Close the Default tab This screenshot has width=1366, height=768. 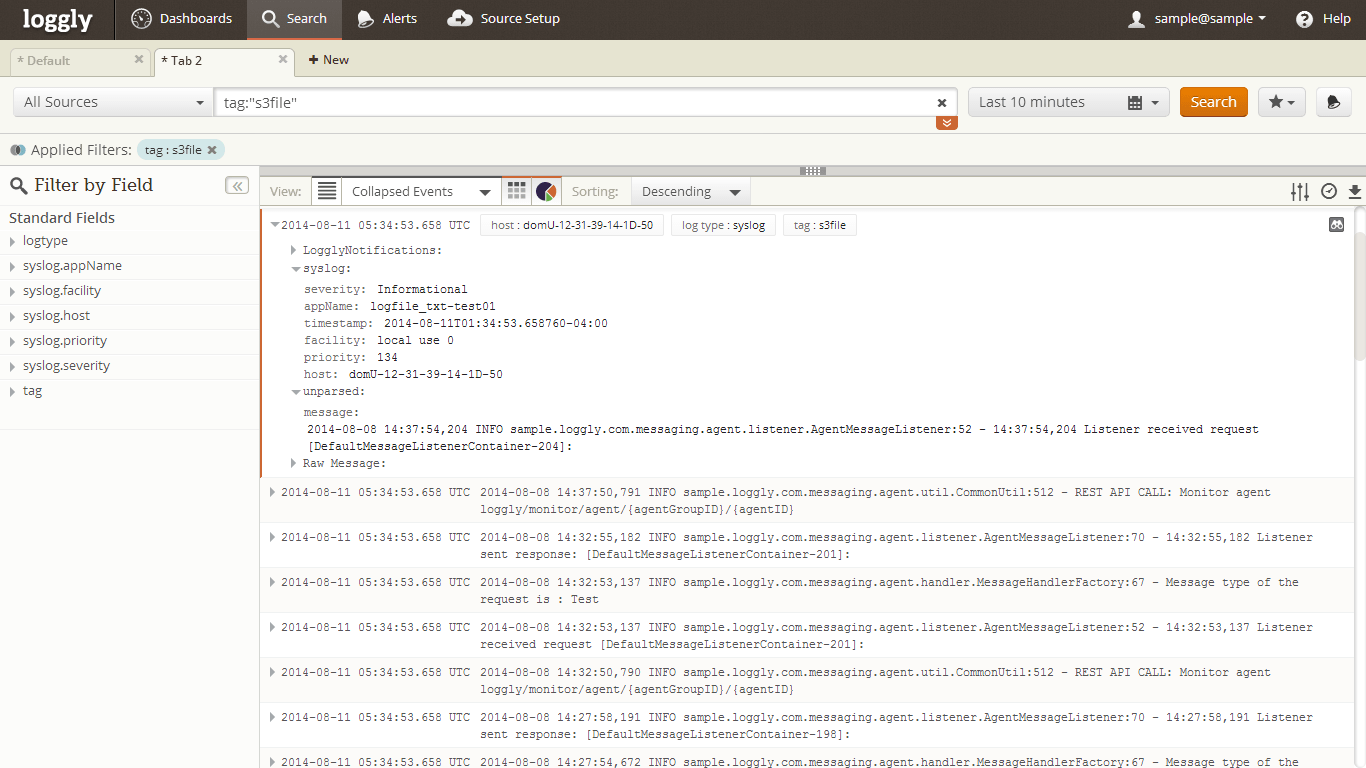(139, 60)
